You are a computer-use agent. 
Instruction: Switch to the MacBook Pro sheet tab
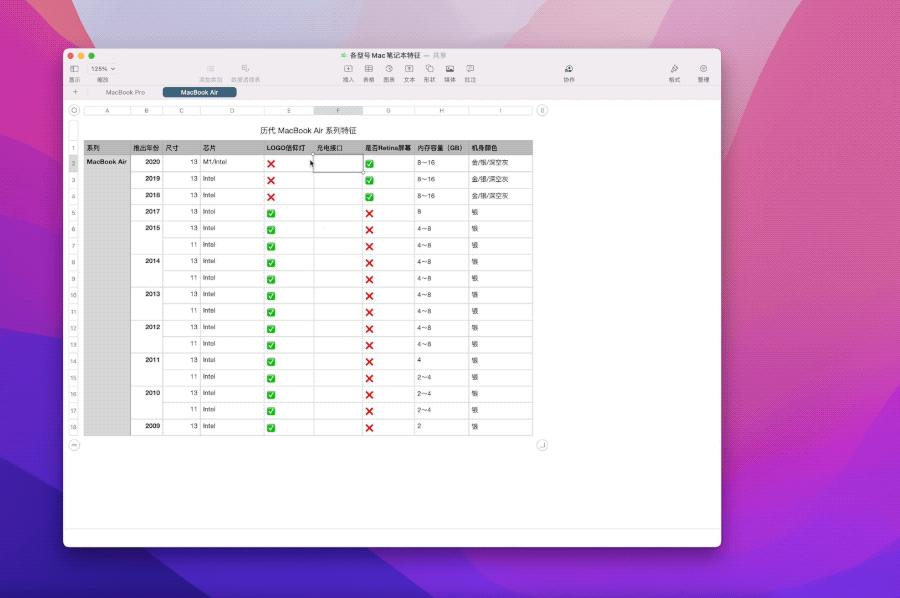click(125, 92)
